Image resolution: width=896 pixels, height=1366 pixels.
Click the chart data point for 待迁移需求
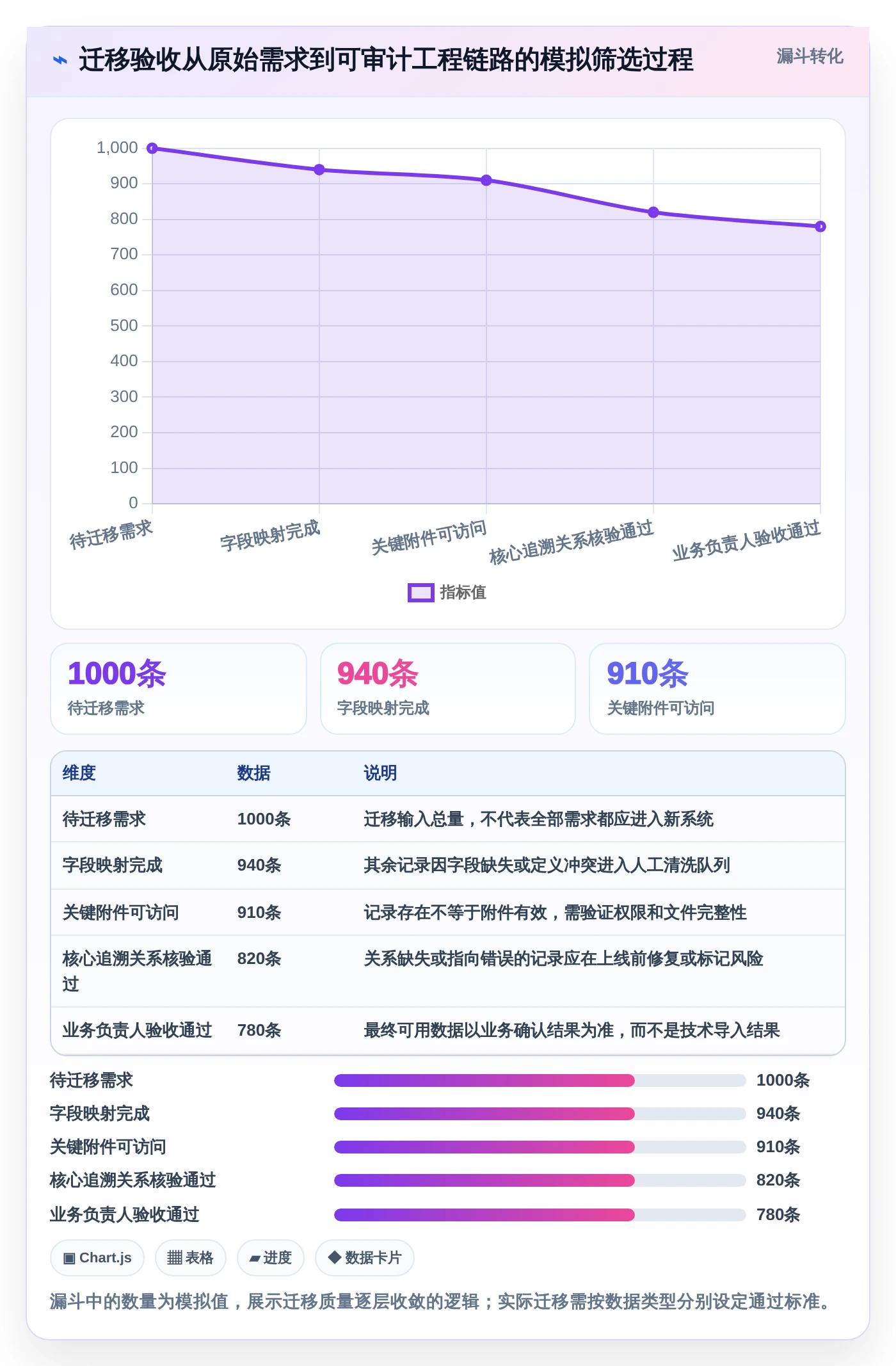click(x=152, y=149)
